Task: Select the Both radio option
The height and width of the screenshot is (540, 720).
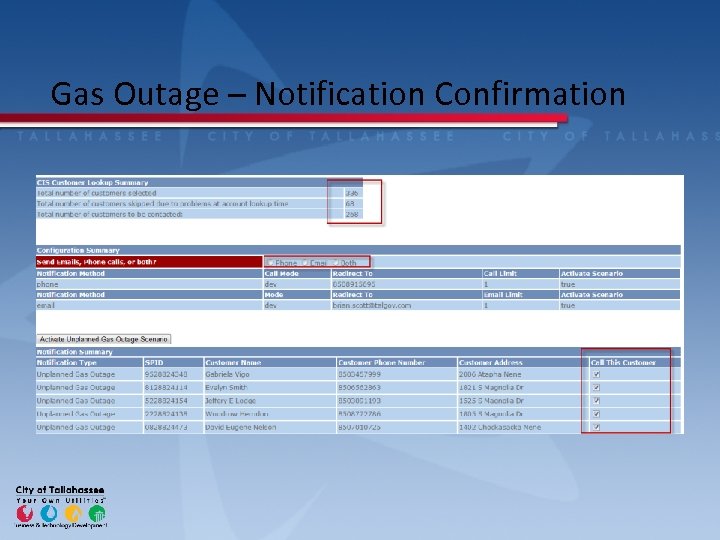Action: 335,263
